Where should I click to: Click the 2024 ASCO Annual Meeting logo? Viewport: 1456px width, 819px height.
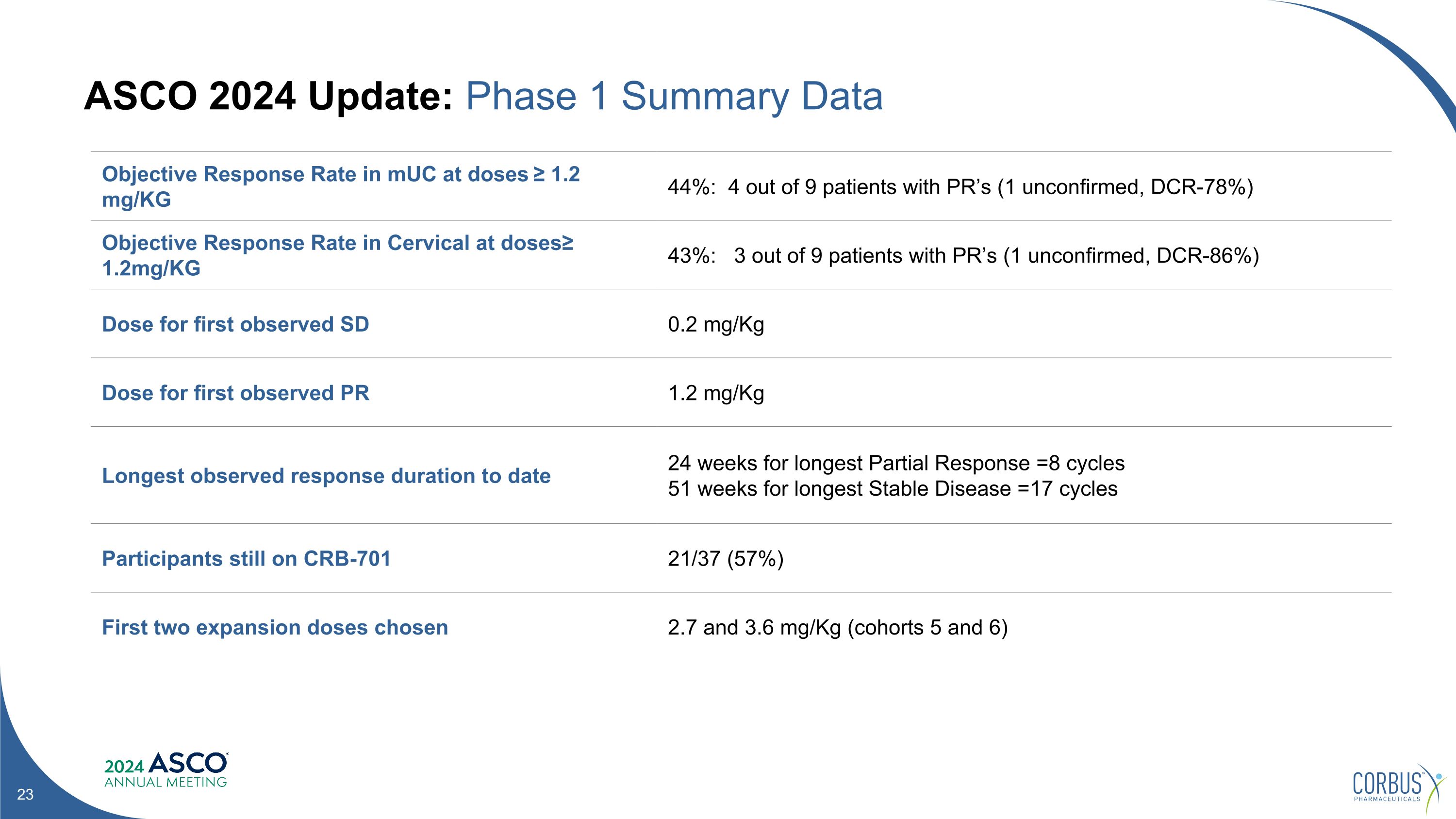coord(165,770)
